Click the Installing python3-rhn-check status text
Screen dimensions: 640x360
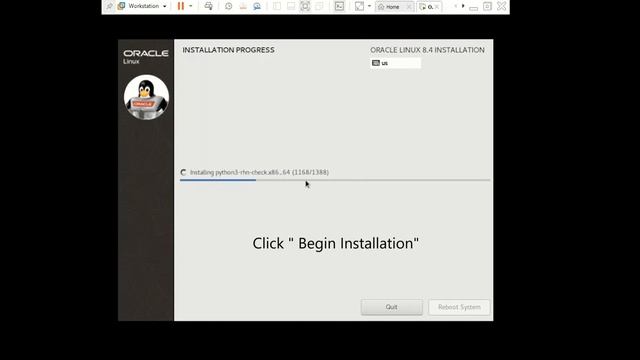click(259, 172)
